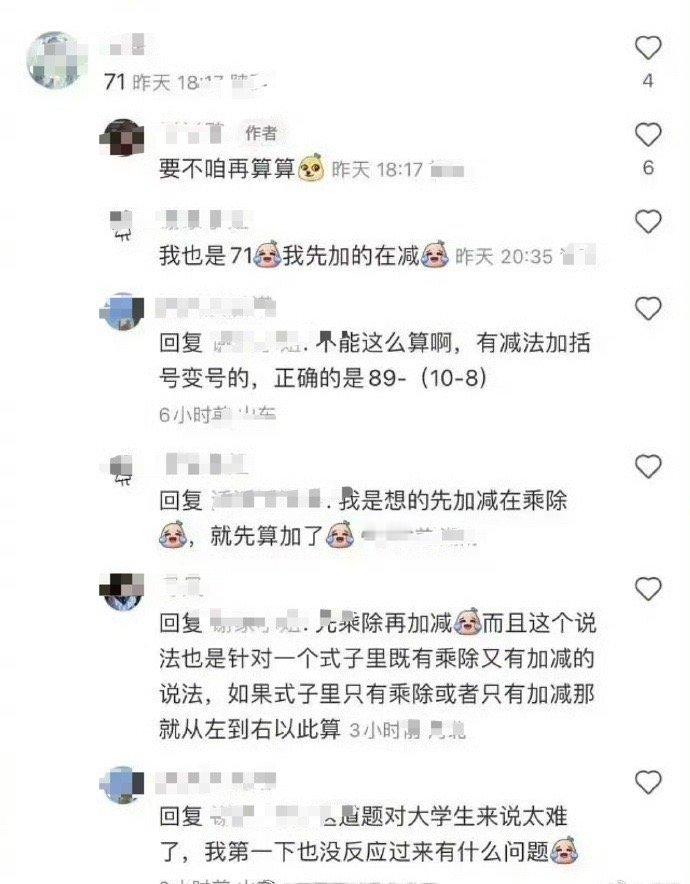Like the '先乘除再加减' explanation reply
The height and width of the screenshot is (884, 690).
click(x=648, y=589)
